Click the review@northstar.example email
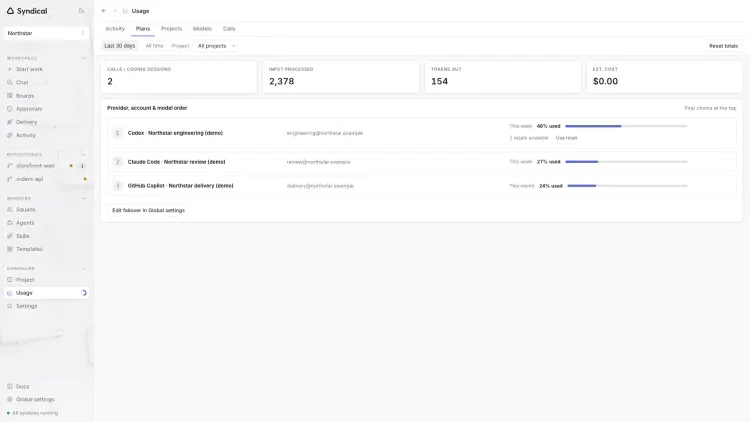Image resolution: width=750 pixels, height=422 pixels. [x=319, y=162]
